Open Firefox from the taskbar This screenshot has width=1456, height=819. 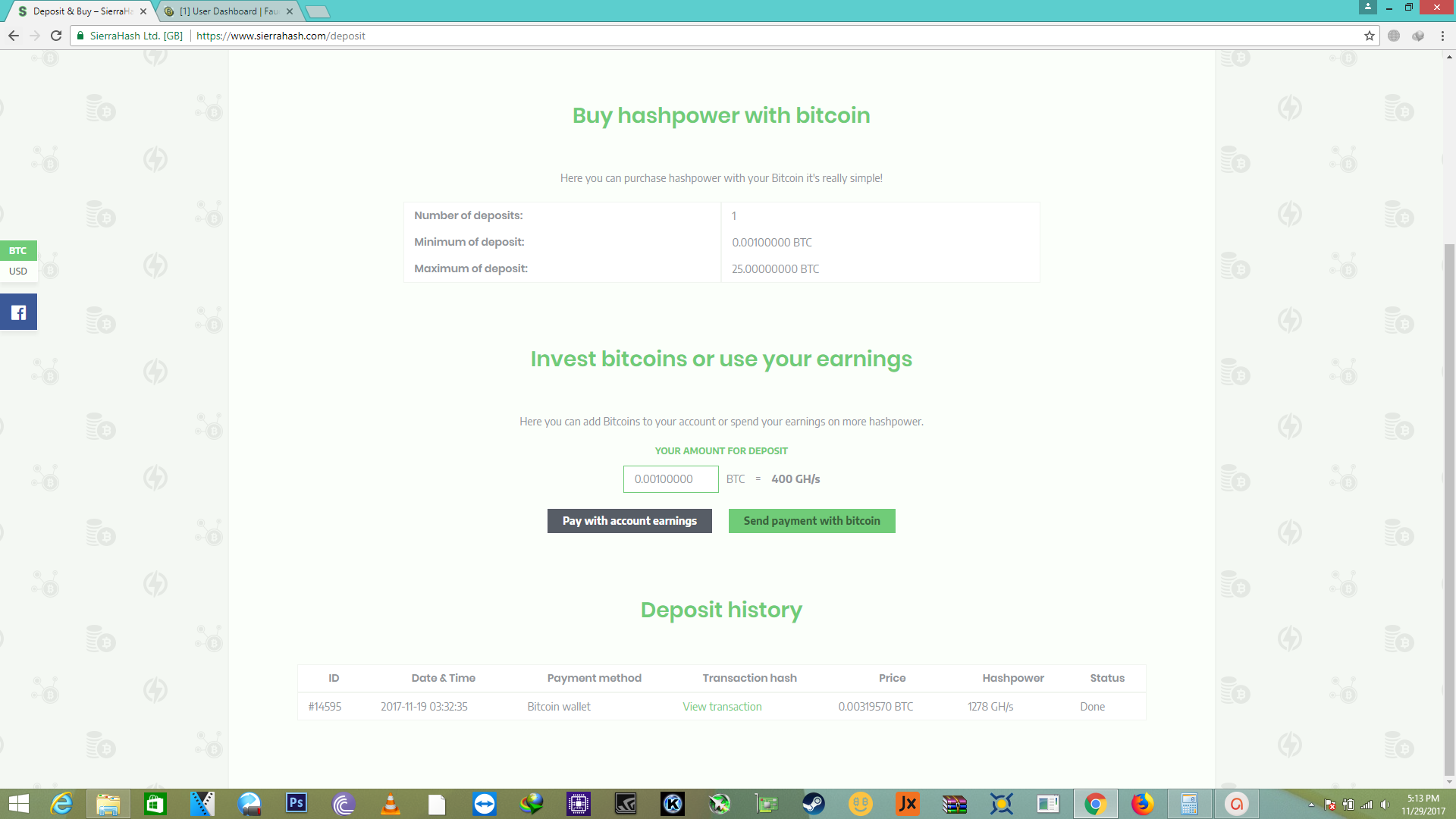click(x=1142, y=803)
